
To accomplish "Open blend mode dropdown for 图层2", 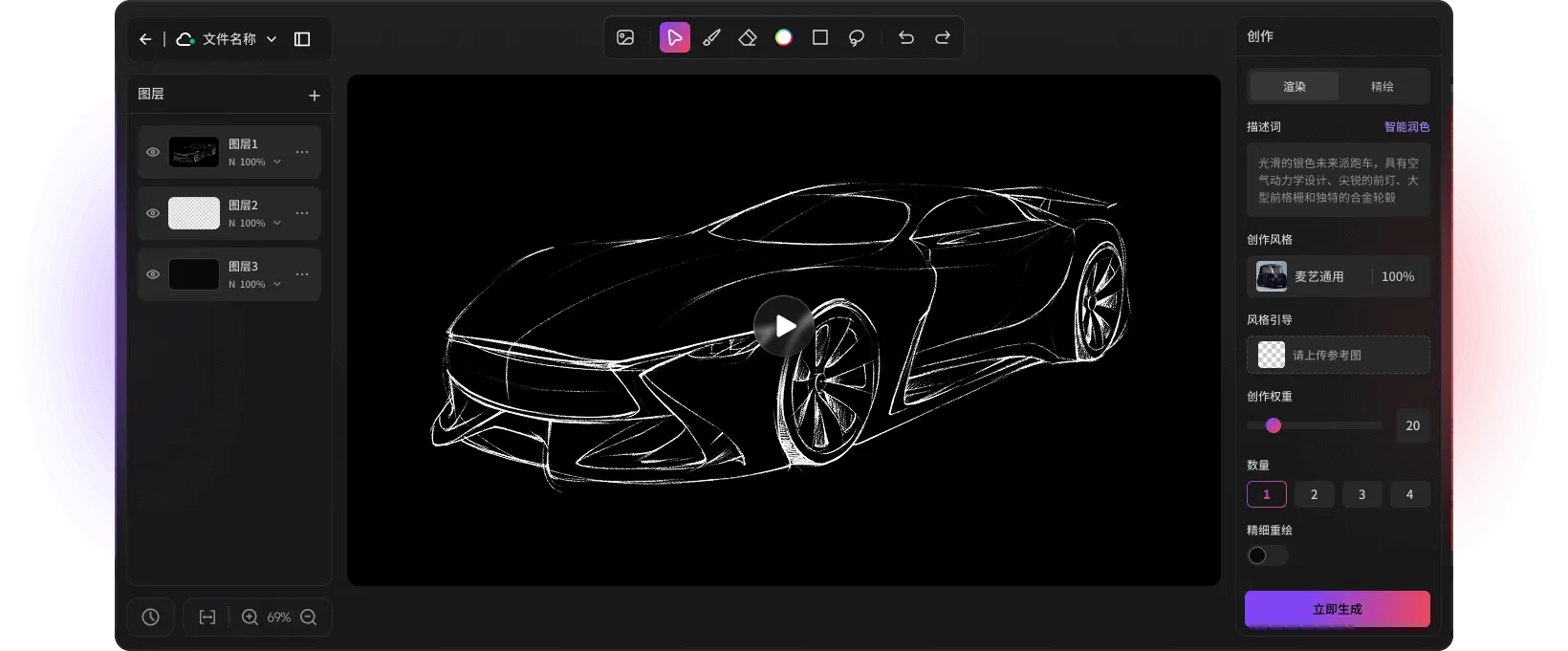I will pyautogui.click(x=276, y=224).
